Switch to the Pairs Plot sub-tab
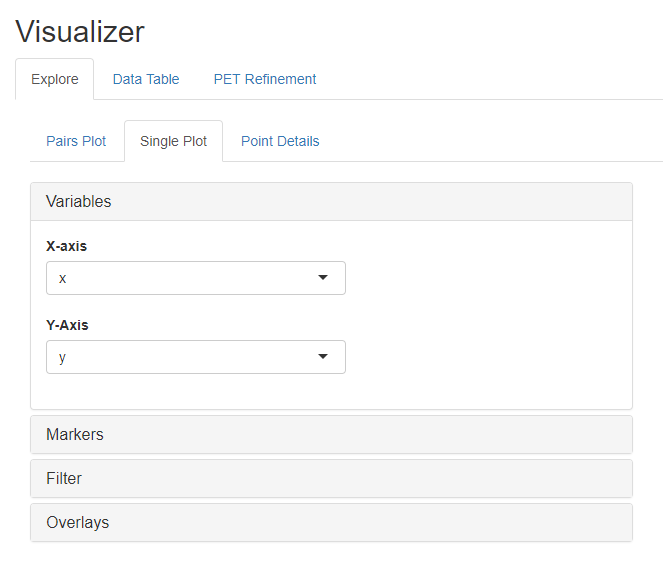Viewport: 663px width, 570px height. pyautogui.click(x=76, y=141)
